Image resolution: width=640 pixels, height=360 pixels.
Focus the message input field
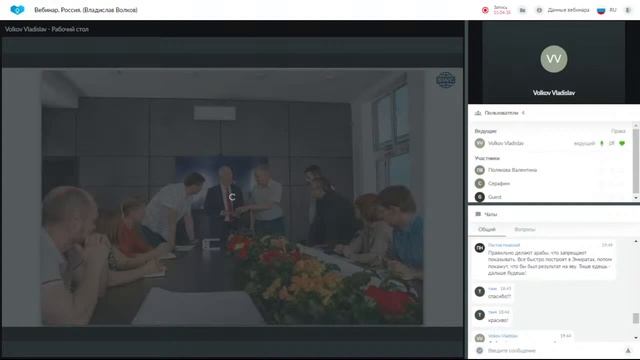(x=553, y=351)
